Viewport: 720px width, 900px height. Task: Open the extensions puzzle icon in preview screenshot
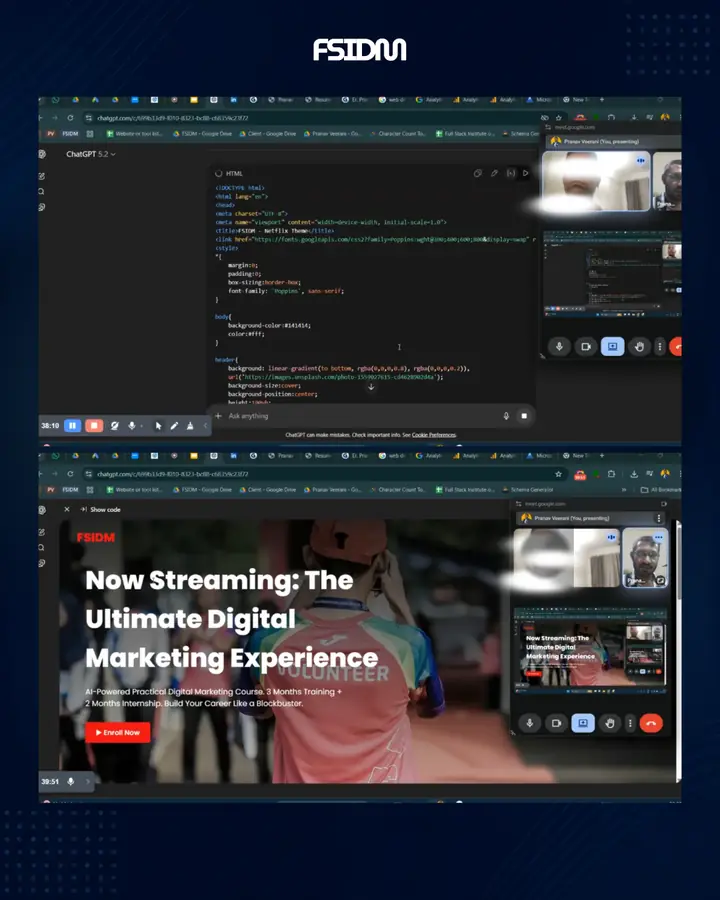click(x=611, y=474)
